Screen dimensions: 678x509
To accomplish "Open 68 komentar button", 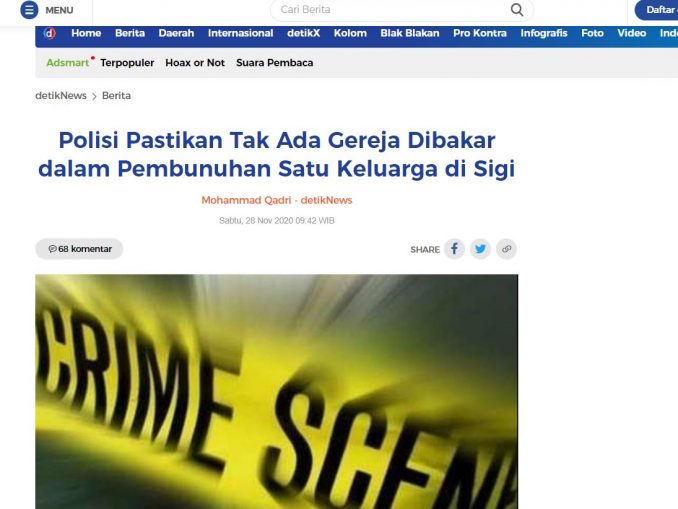I will coord(79,249).
